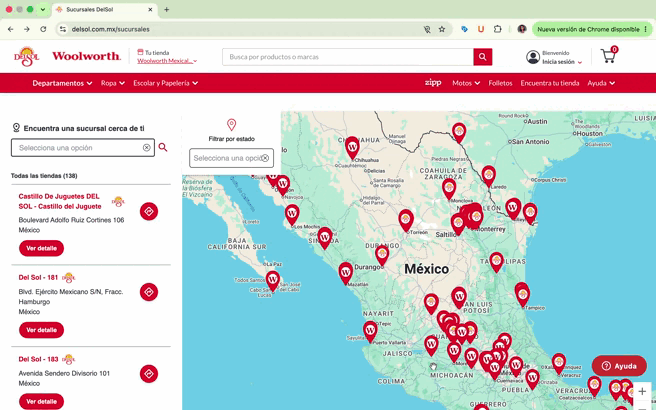Click the Todas las tiendas (138) label
This screenshot has height=410, width=656.
coord(44,176)
